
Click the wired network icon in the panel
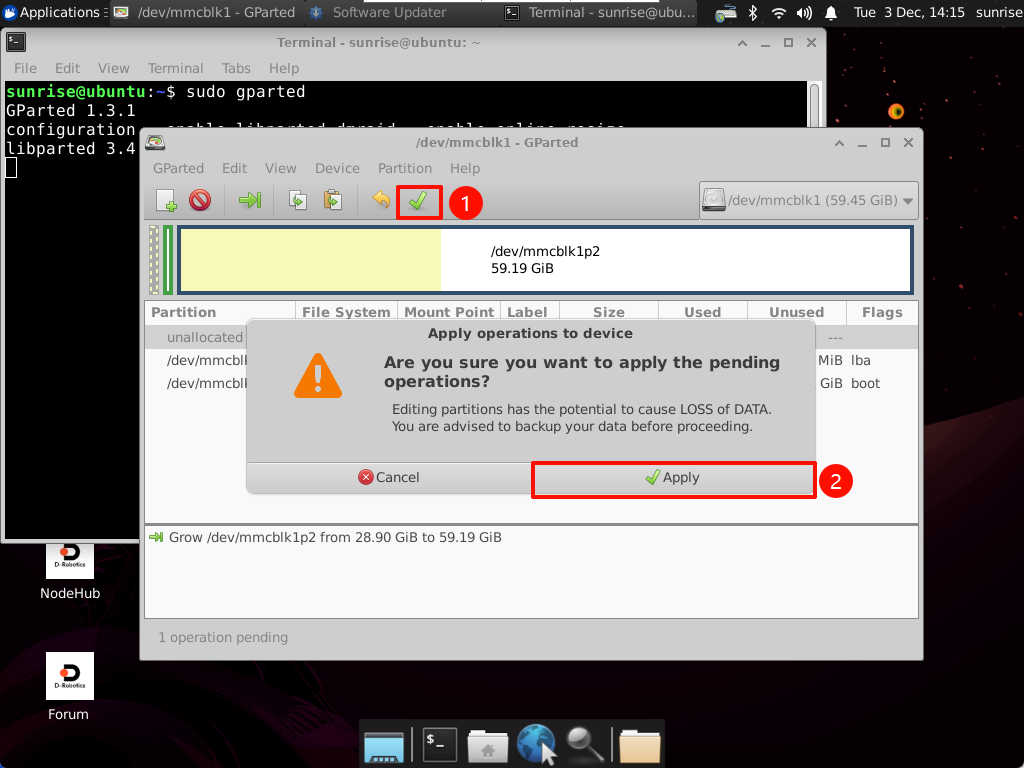pos(726,13)
